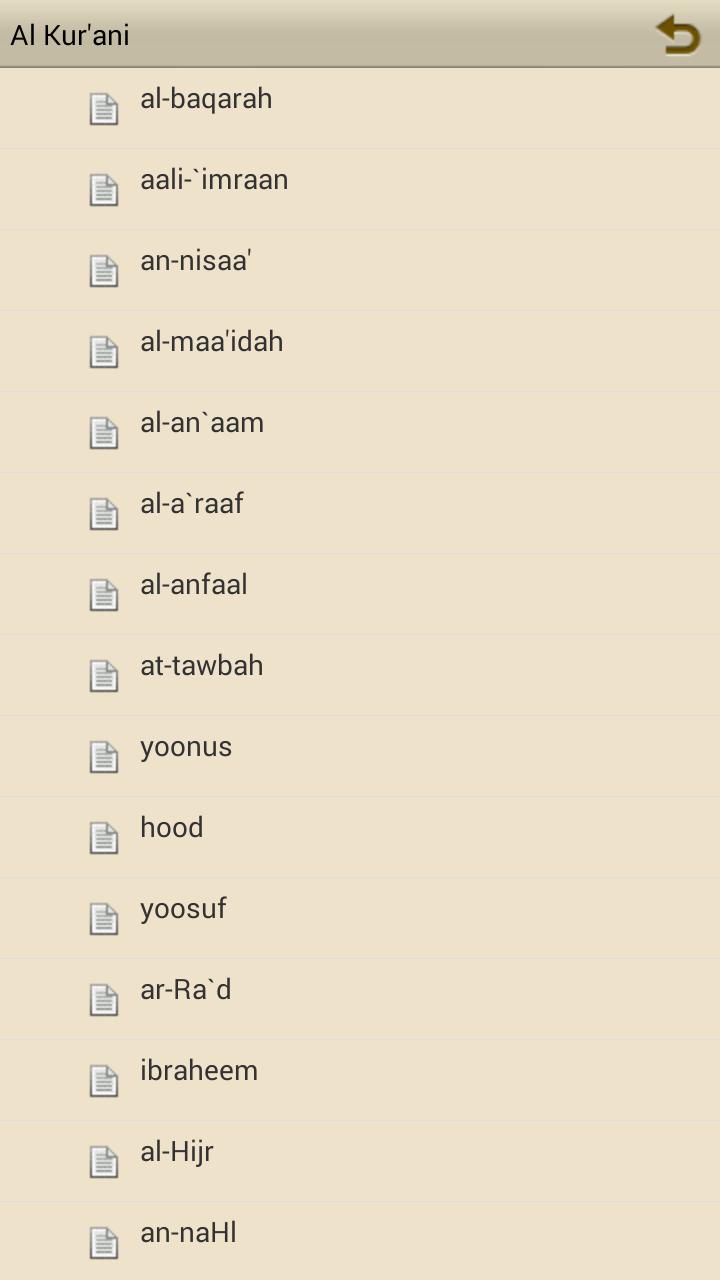Tap the document icon beside yoonus
This screenshot has width=720, height=1280.
point(104,757)
